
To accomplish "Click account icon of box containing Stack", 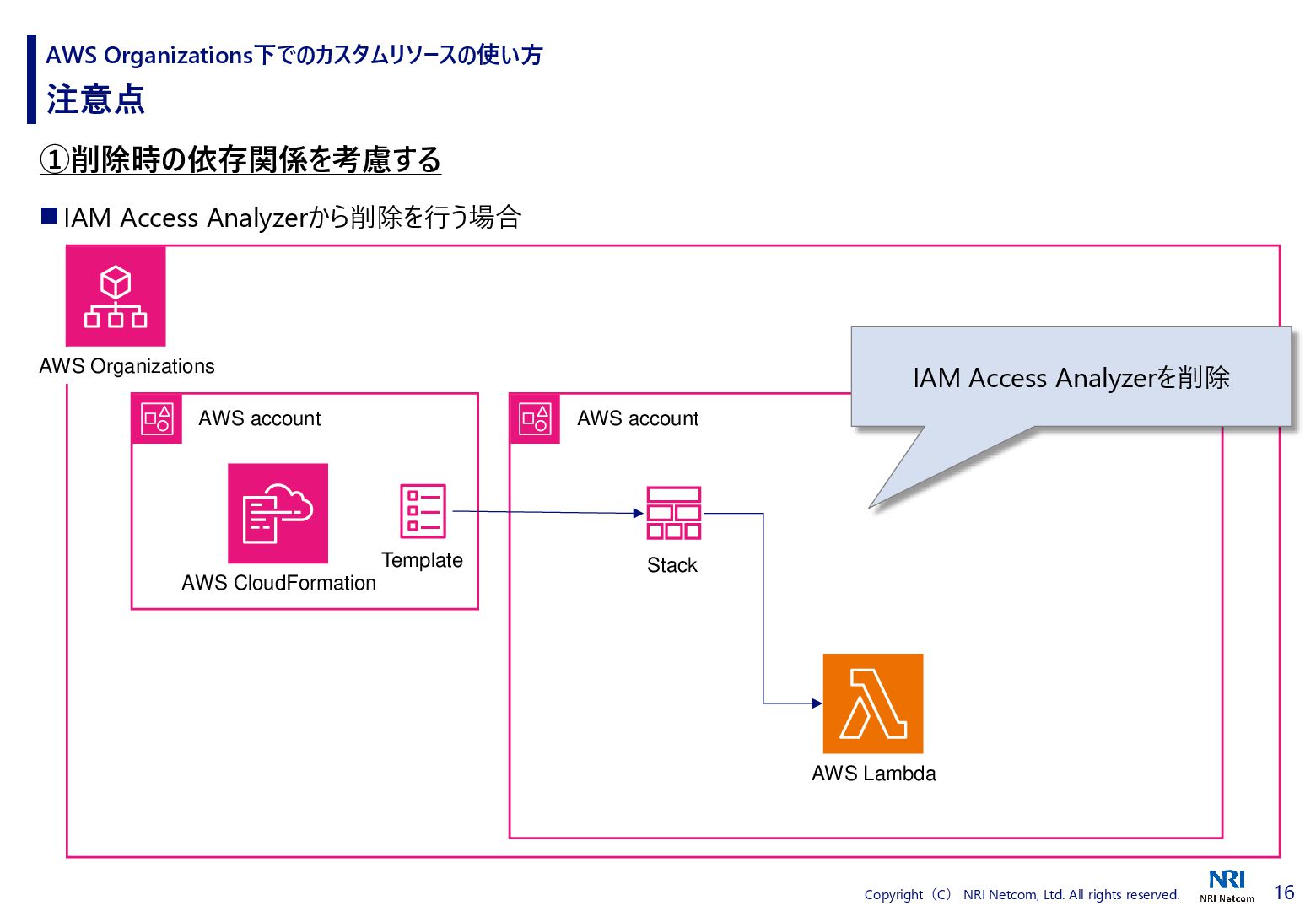I will pos(535,418).
